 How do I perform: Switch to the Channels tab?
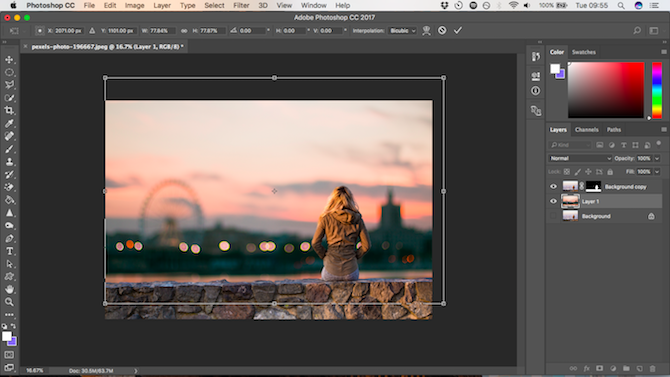(587, 130)
